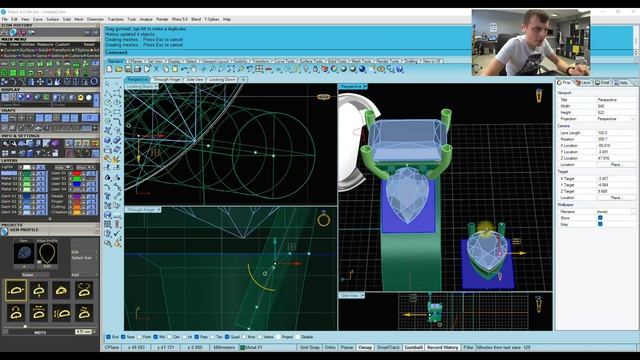Toggle the End osnap checkbox
640x360 pixels.
(x=109, y=337)
